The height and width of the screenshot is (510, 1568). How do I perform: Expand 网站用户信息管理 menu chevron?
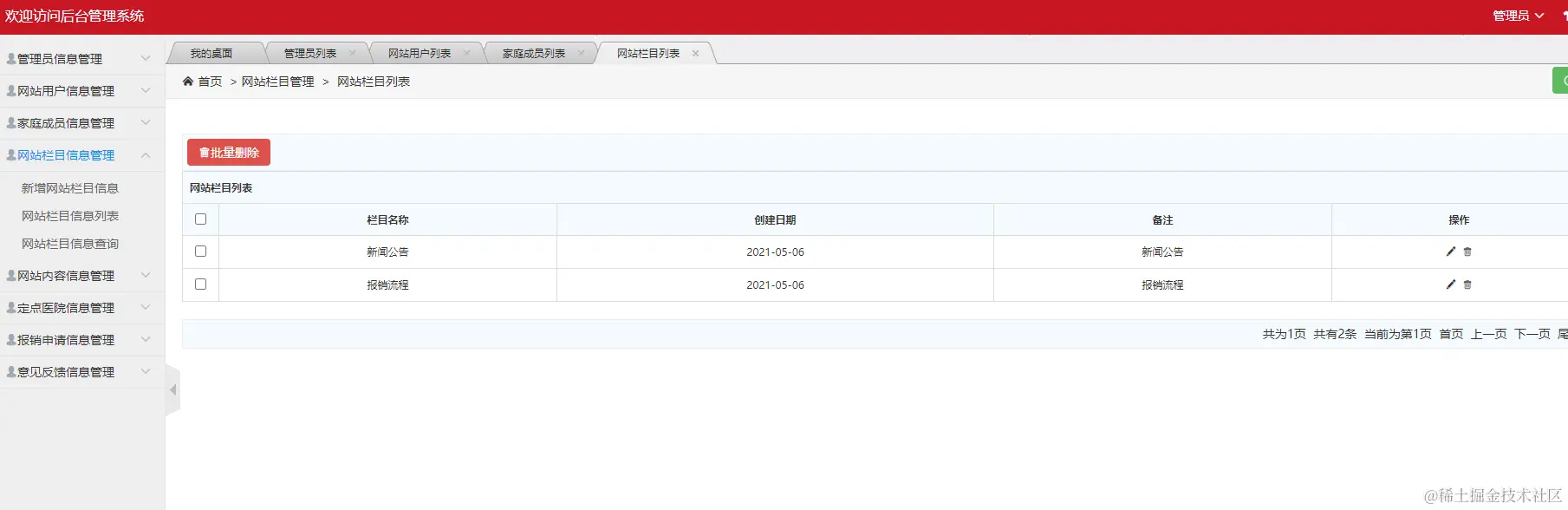[146, 90]
